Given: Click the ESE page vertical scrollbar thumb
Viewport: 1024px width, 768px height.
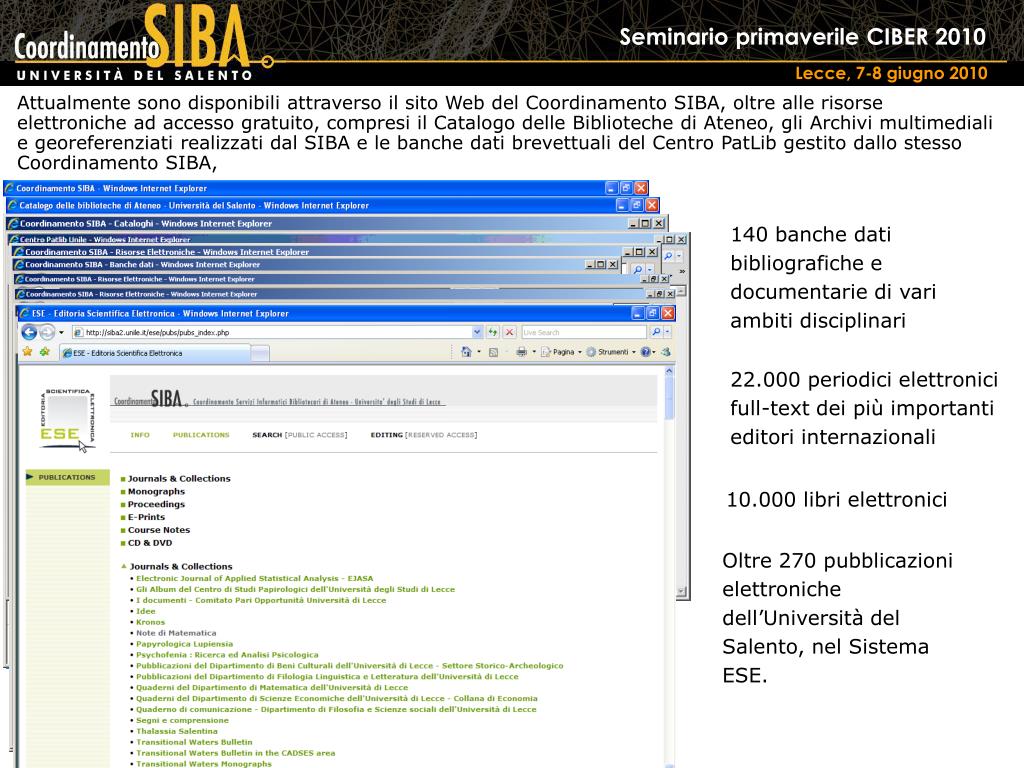Looking at the screenshot, I should (x=669, y=398).
